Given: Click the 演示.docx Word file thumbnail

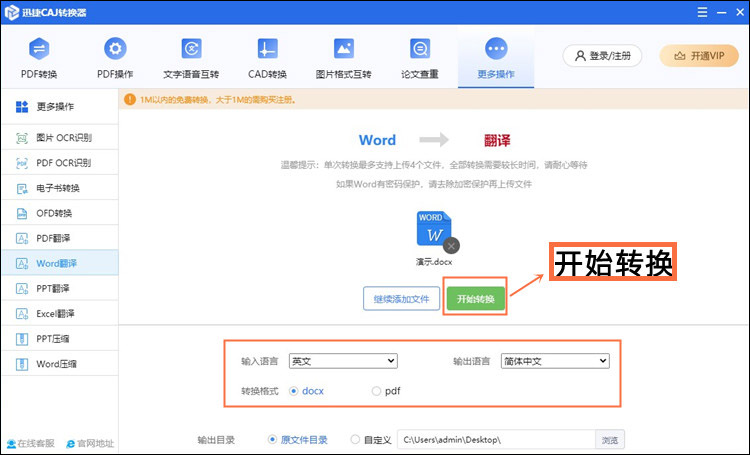Looking at the screenshot, I should [x=433, y=229].
